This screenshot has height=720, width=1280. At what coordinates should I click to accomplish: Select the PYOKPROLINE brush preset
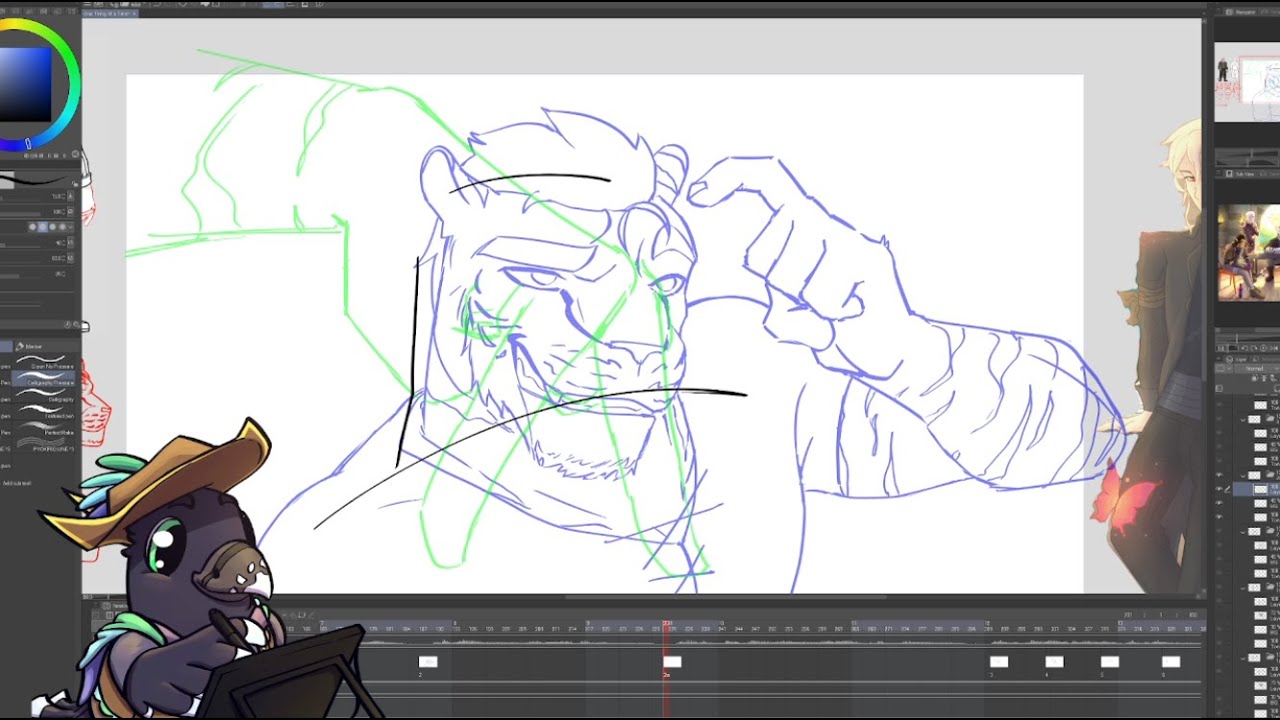[x=44, y=445]
